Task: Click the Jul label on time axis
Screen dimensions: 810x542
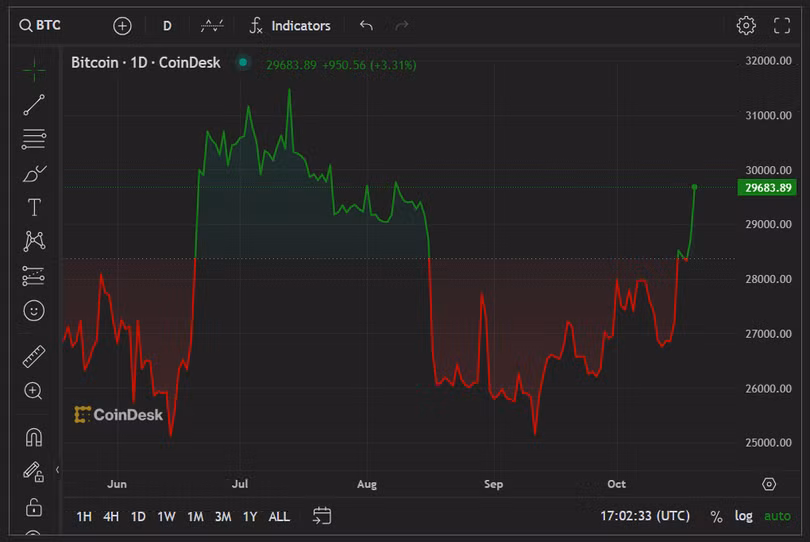Action: [240, 484]
